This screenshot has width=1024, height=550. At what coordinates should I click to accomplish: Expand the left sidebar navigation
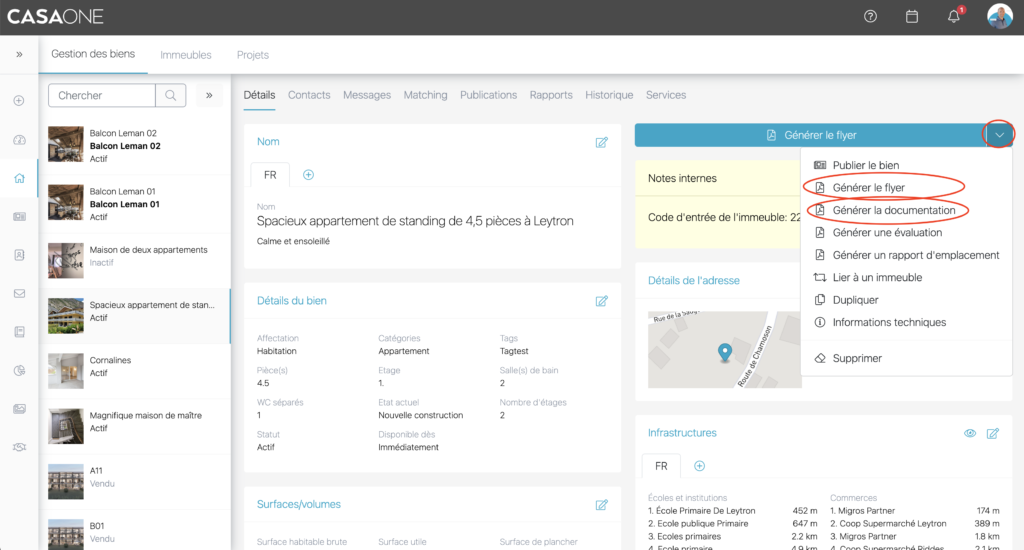coord(19,55)
